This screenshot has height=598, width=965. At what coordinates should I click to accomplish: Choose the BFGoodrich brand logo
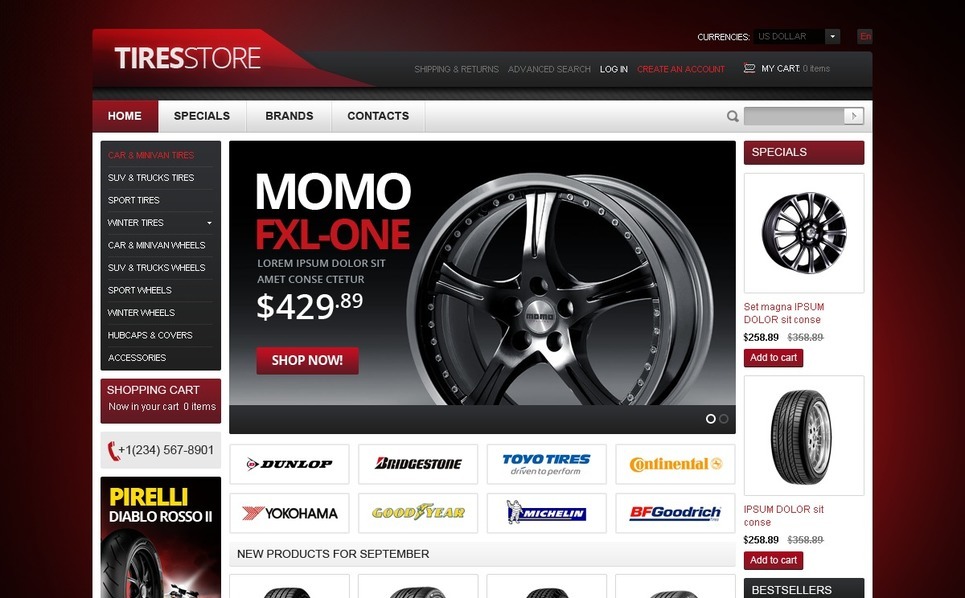[x=675, y=512]
